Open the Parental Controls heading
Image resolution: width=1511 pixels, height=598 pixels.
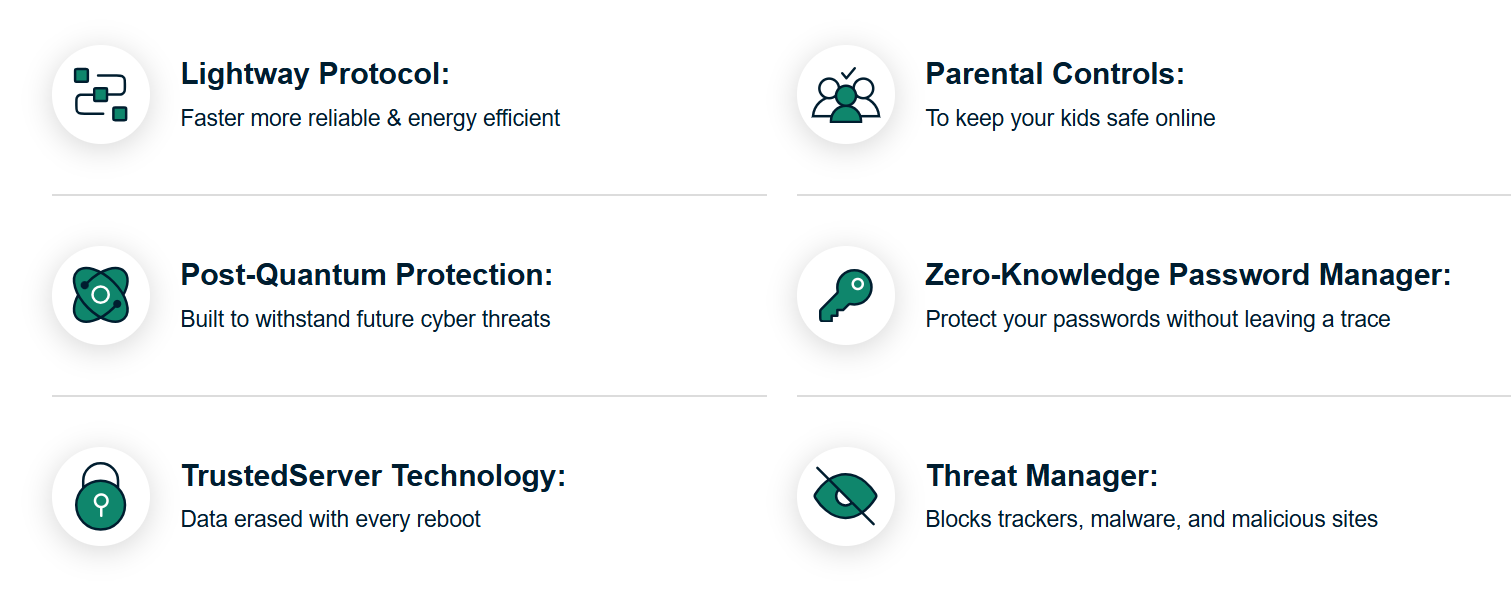pos(1054,74)
